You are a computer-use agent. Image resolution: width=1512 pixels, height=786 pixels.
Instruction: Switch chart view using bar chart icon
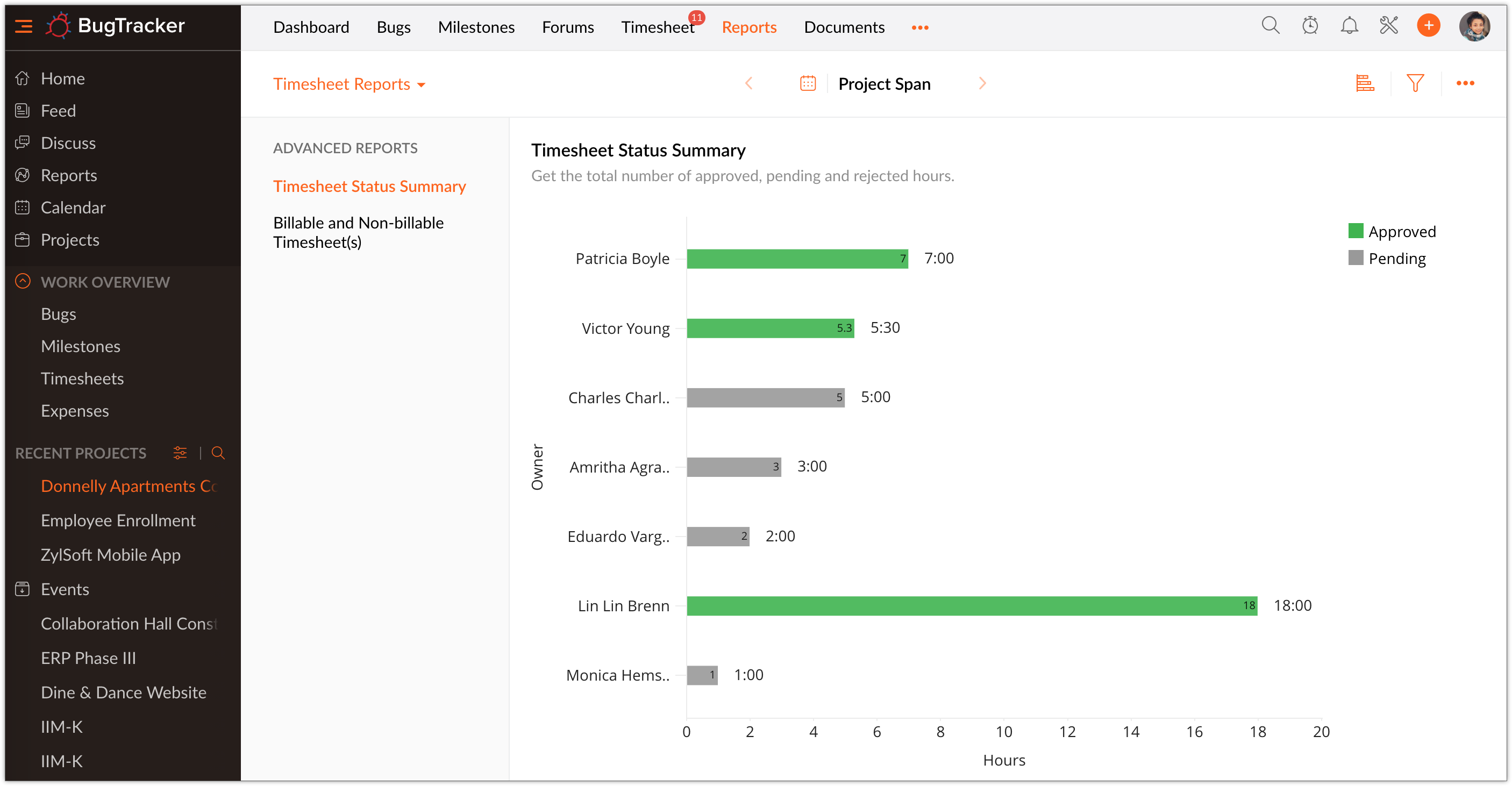1365,83
